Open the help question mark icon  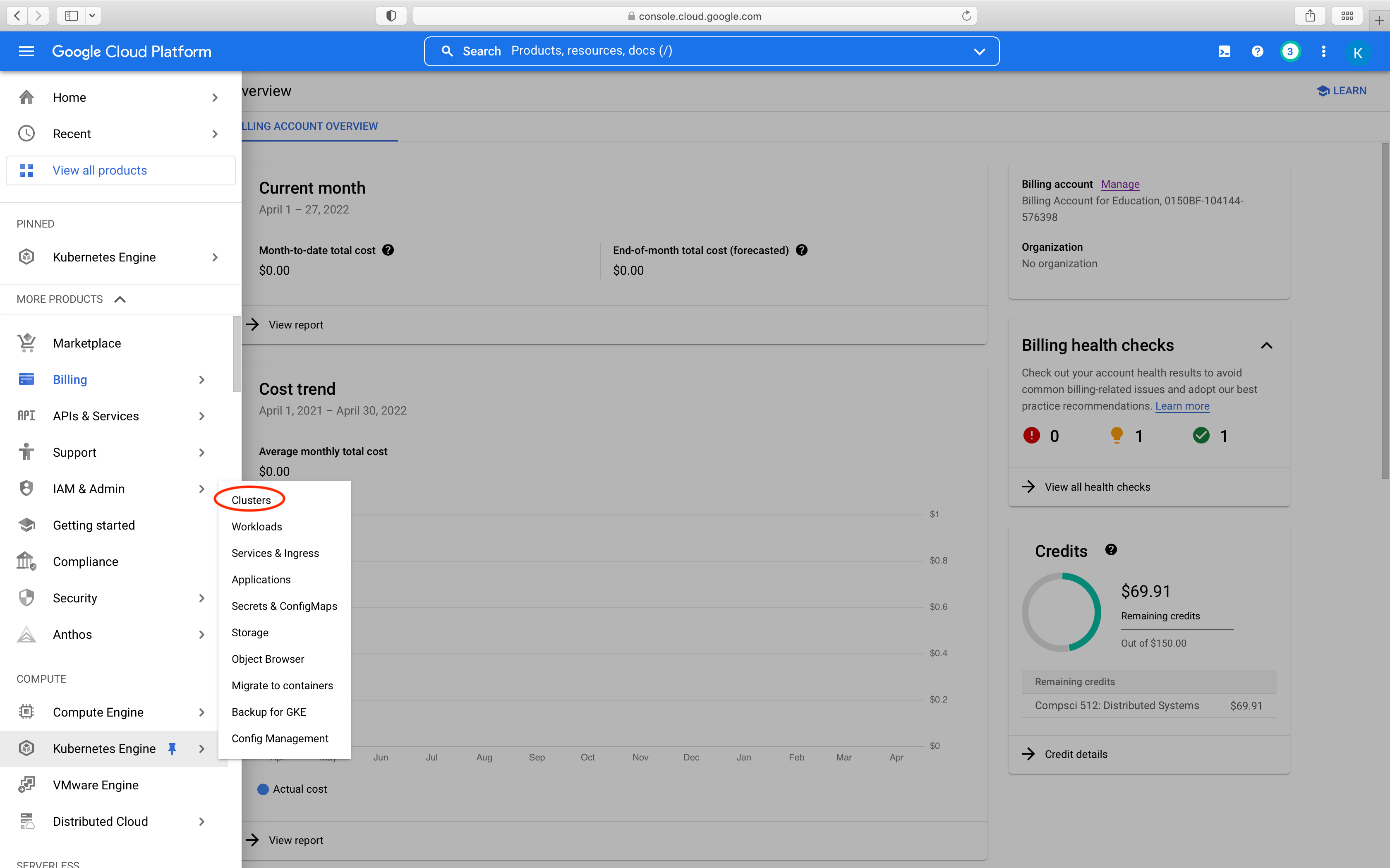(1258, 52)
